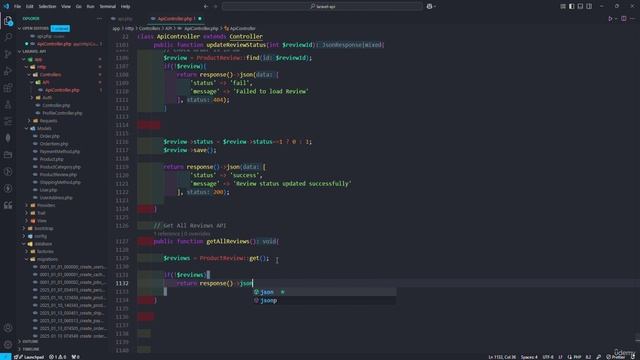Select the json autocomplete suggestion
This screenshot has width=640, height=360.
pyautogui.click(x=324, y=292)
